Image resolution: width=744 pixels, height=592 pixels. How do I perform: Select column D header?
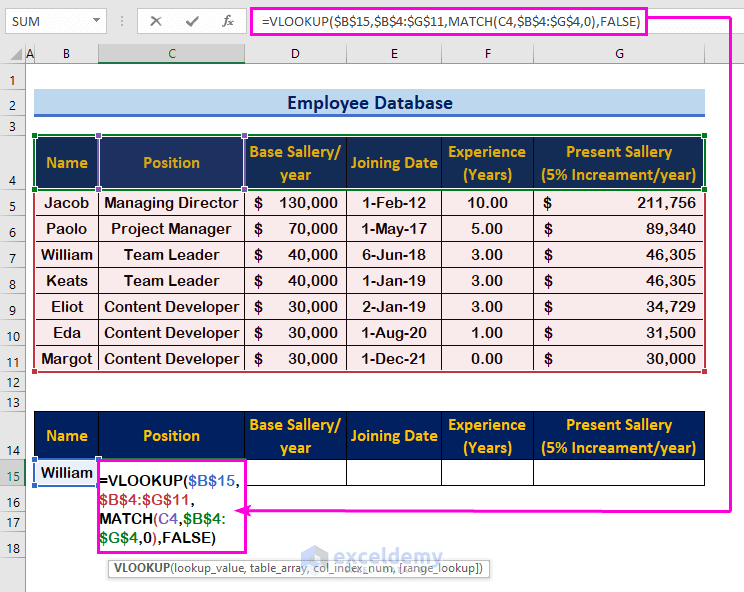coord(295,53)
